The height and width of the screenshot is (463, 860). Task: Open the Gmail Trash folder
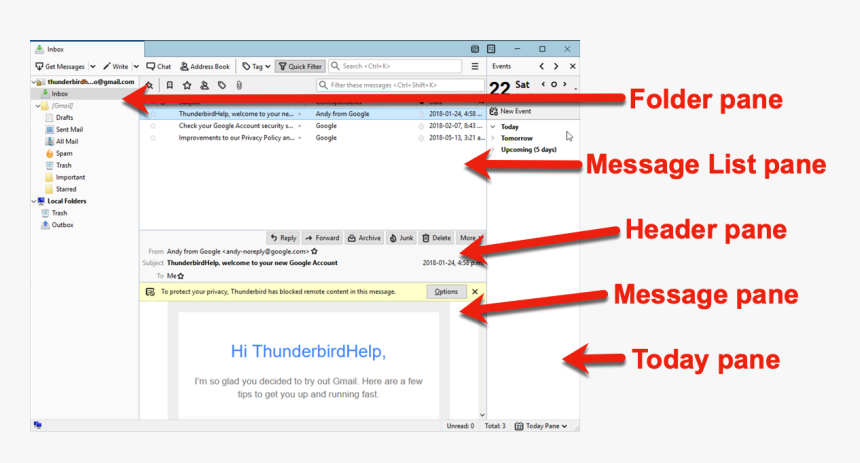click(x=64, y=165)
